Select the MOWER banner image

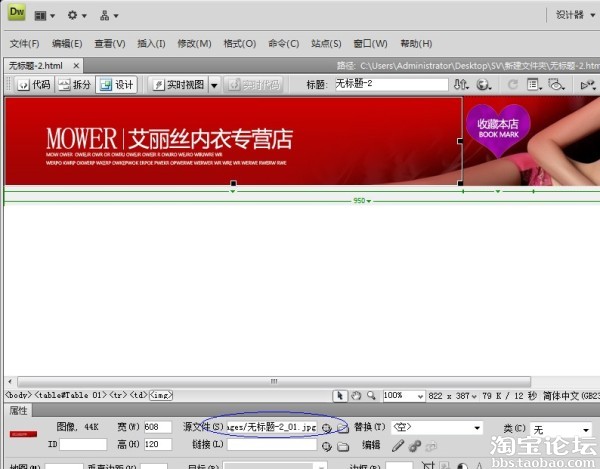pyautogui.click(x=233, y=141)
